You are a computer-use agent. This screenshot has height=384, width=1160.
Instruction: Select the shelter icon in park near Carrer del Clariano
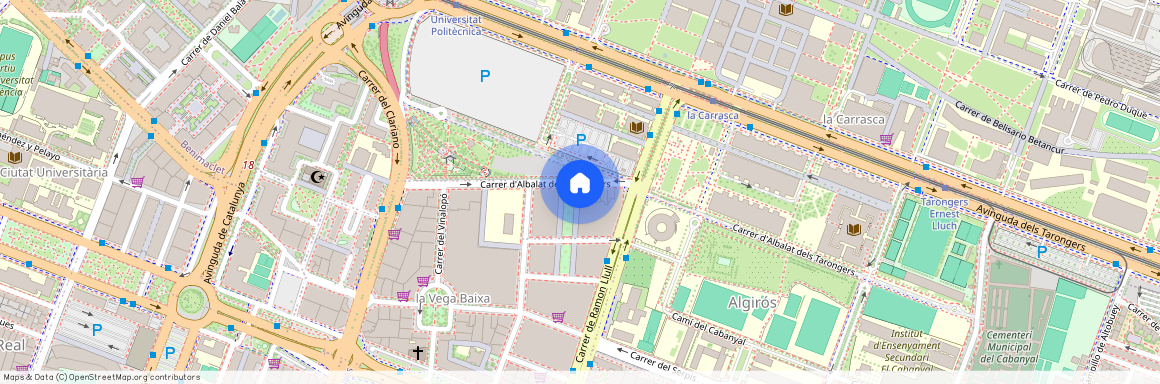click(x=449, y=158)
